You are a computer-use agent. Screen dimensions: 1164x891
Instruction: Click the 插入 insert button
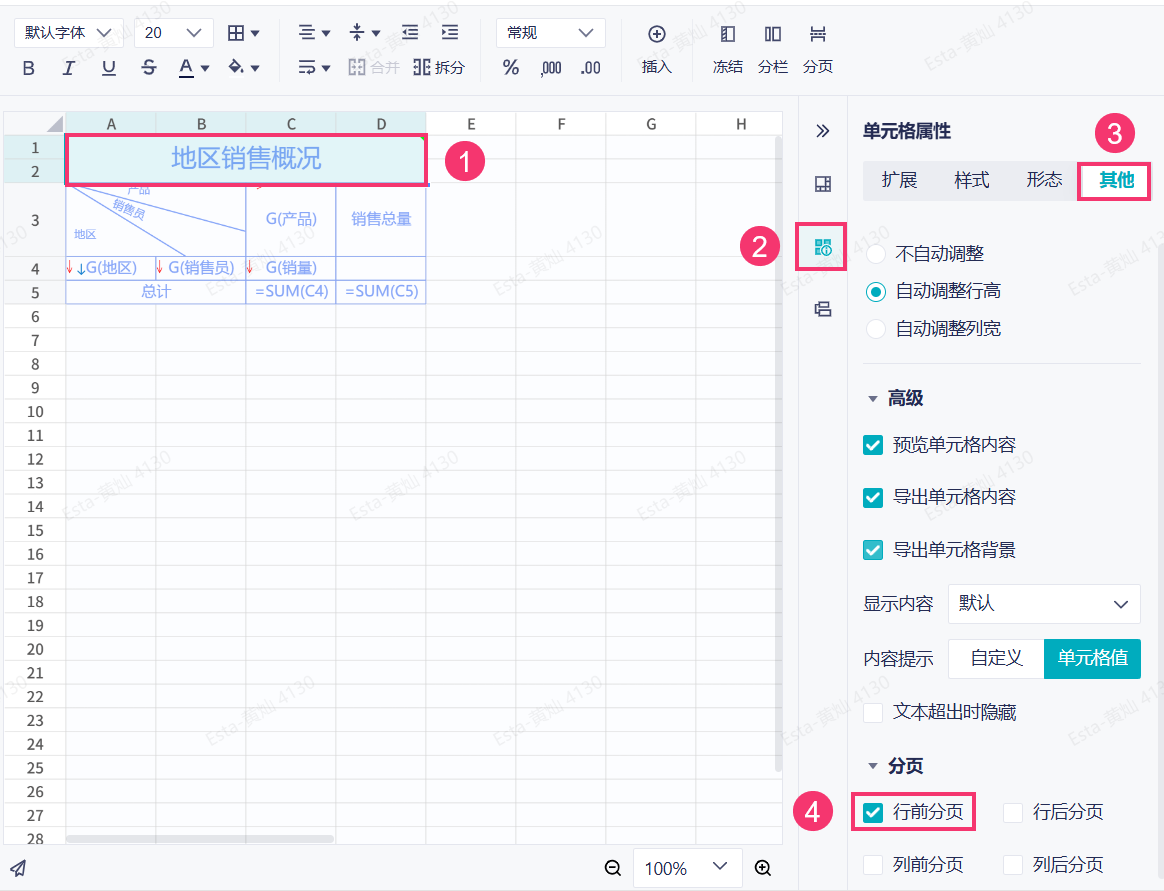click(656, 50)
